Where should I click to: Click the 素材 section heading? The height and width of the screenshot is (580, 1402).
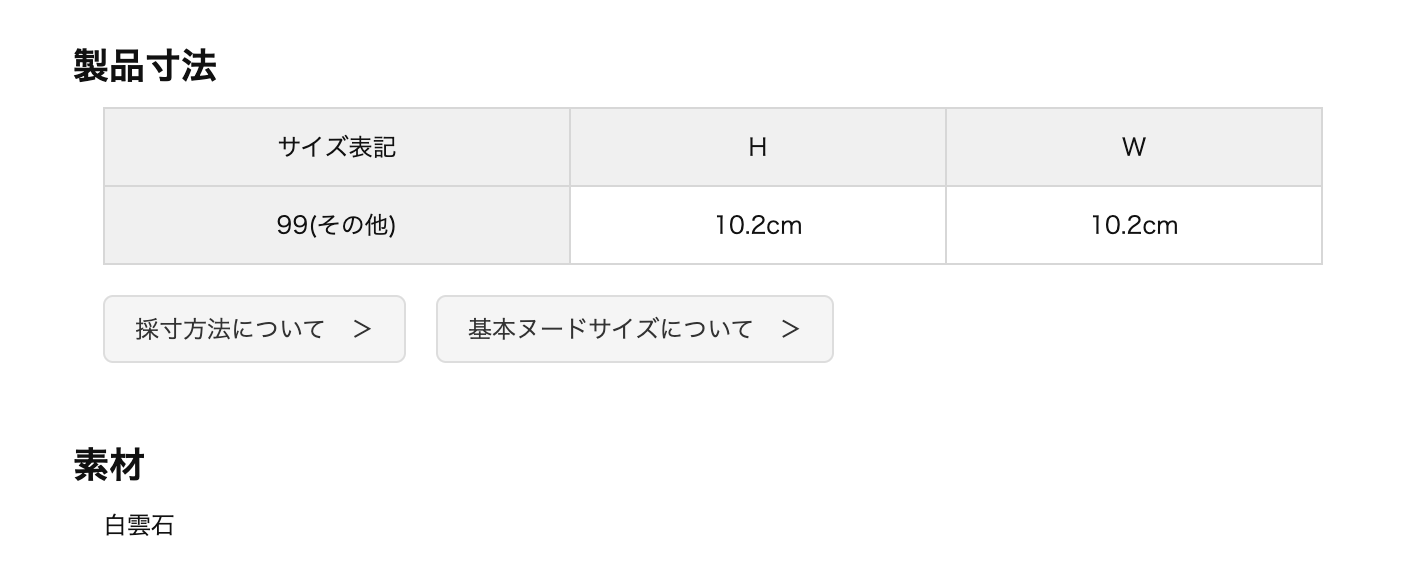tap(109, 465)
